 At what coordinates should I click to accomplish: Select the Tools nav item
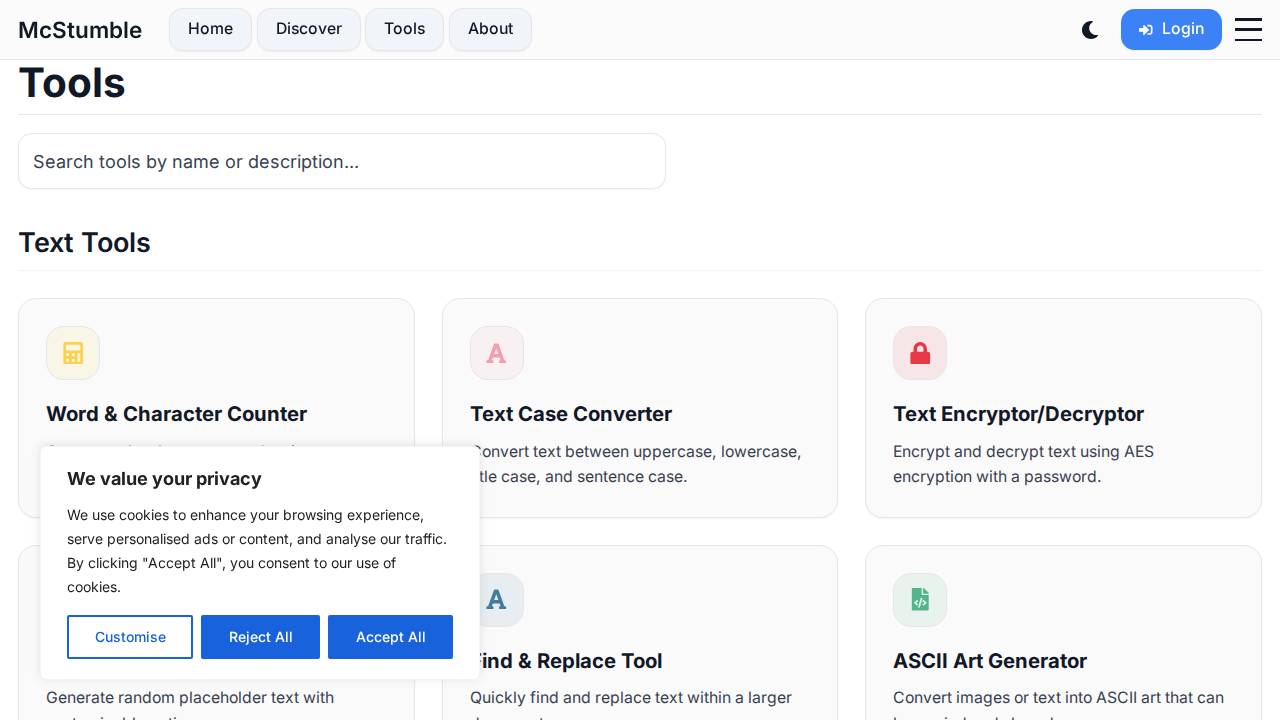pyautogui.click(x=404, y=29)
